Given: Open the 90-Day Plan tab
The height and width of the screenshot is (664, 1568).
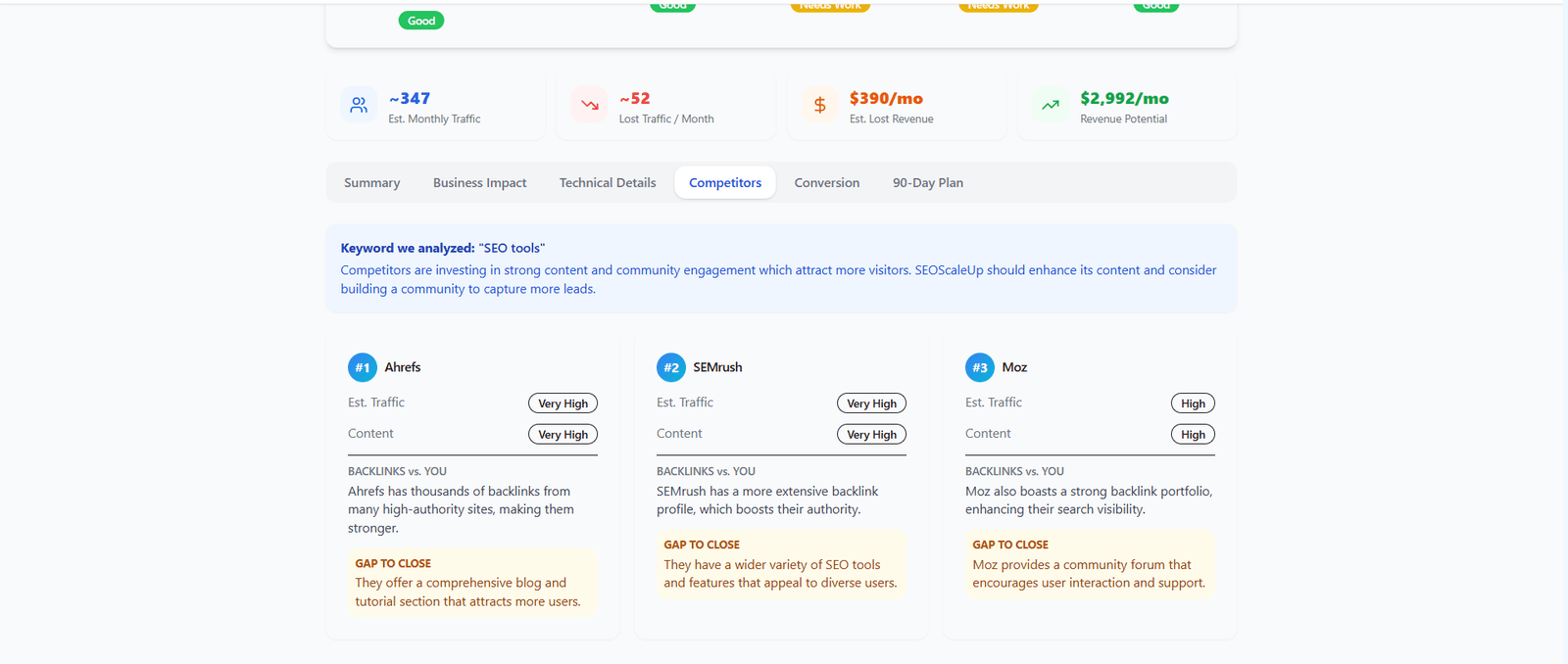Looking at the screenshot, I should 927,183.
